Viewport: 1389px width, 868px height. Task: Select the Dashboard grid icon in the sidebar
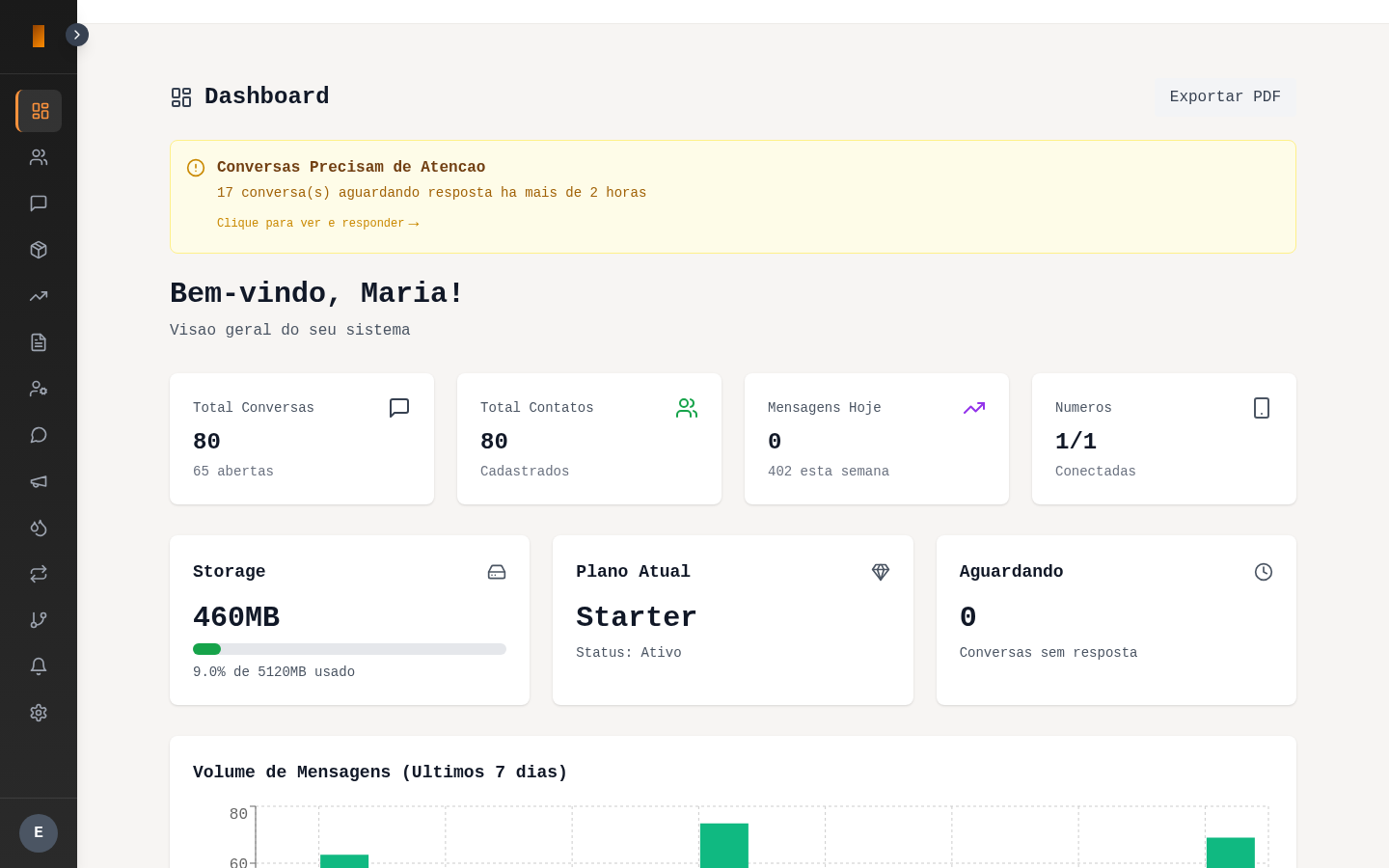(39, 111)
